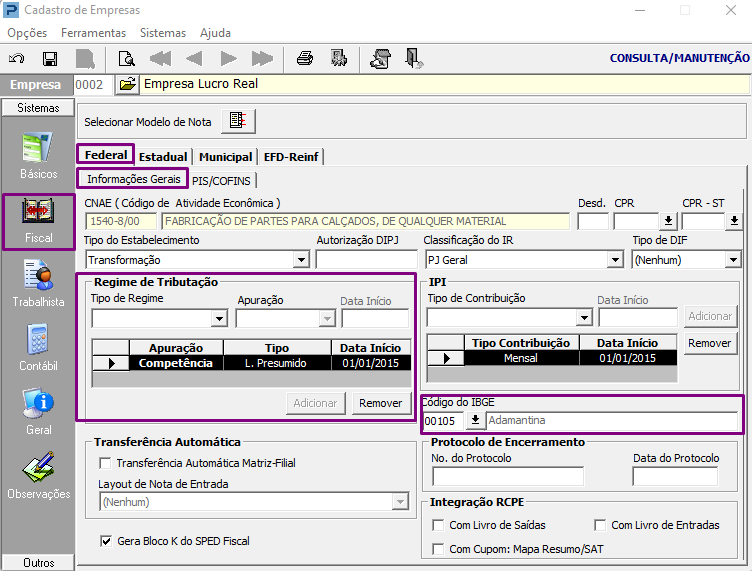The image size is (752, 571).
Task: Click the Data do Protocolo field
Action: click(675, 476)
